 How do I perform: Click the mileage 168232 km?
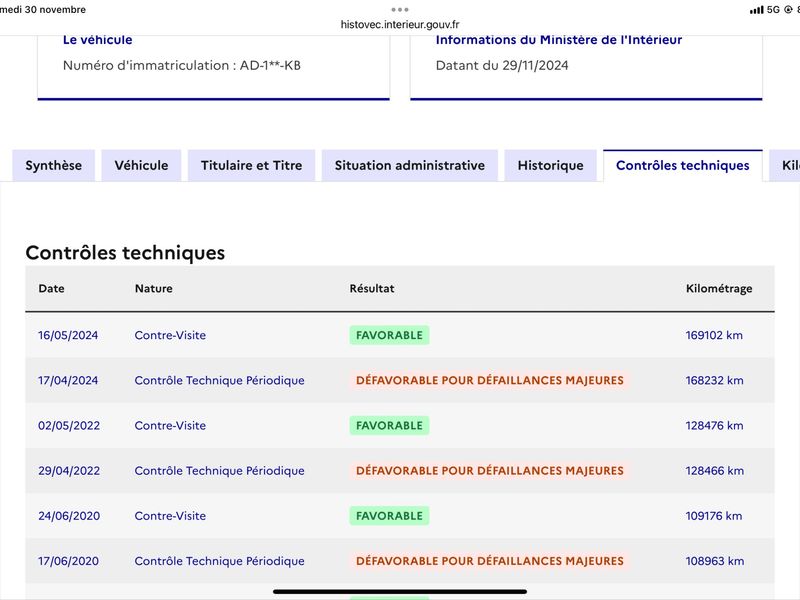pos(714,380)
